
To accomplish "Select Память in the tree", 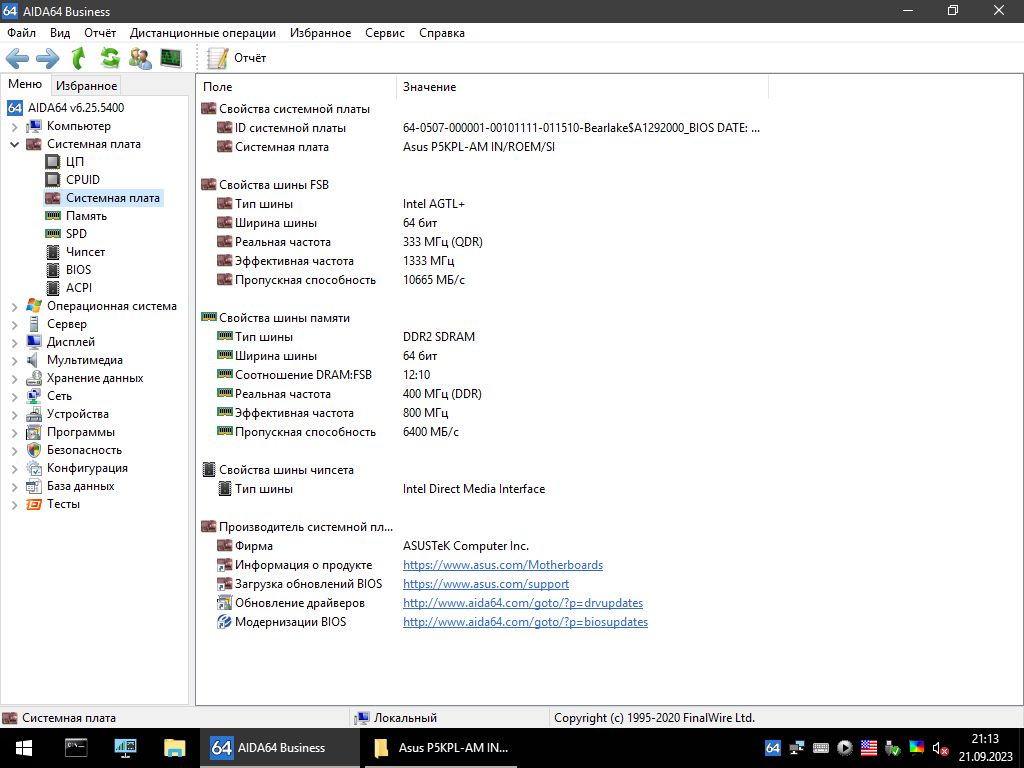I will coord(86,216).
